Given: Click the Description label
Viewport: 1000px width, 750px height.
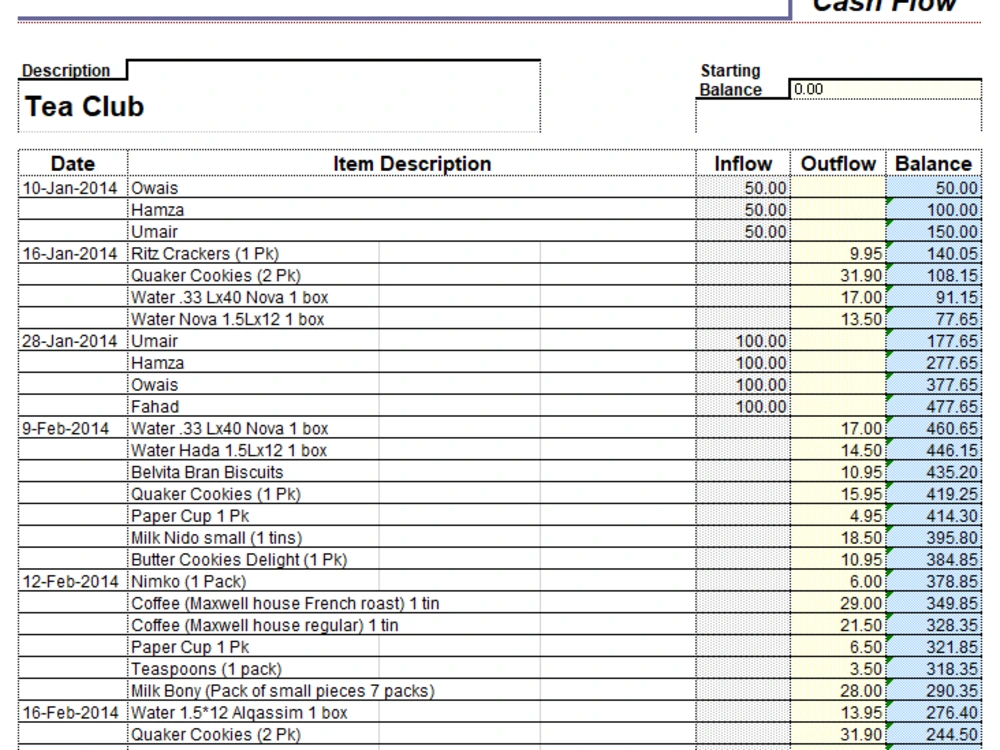Looking at the screenshot, I should [x=66, y=71].
